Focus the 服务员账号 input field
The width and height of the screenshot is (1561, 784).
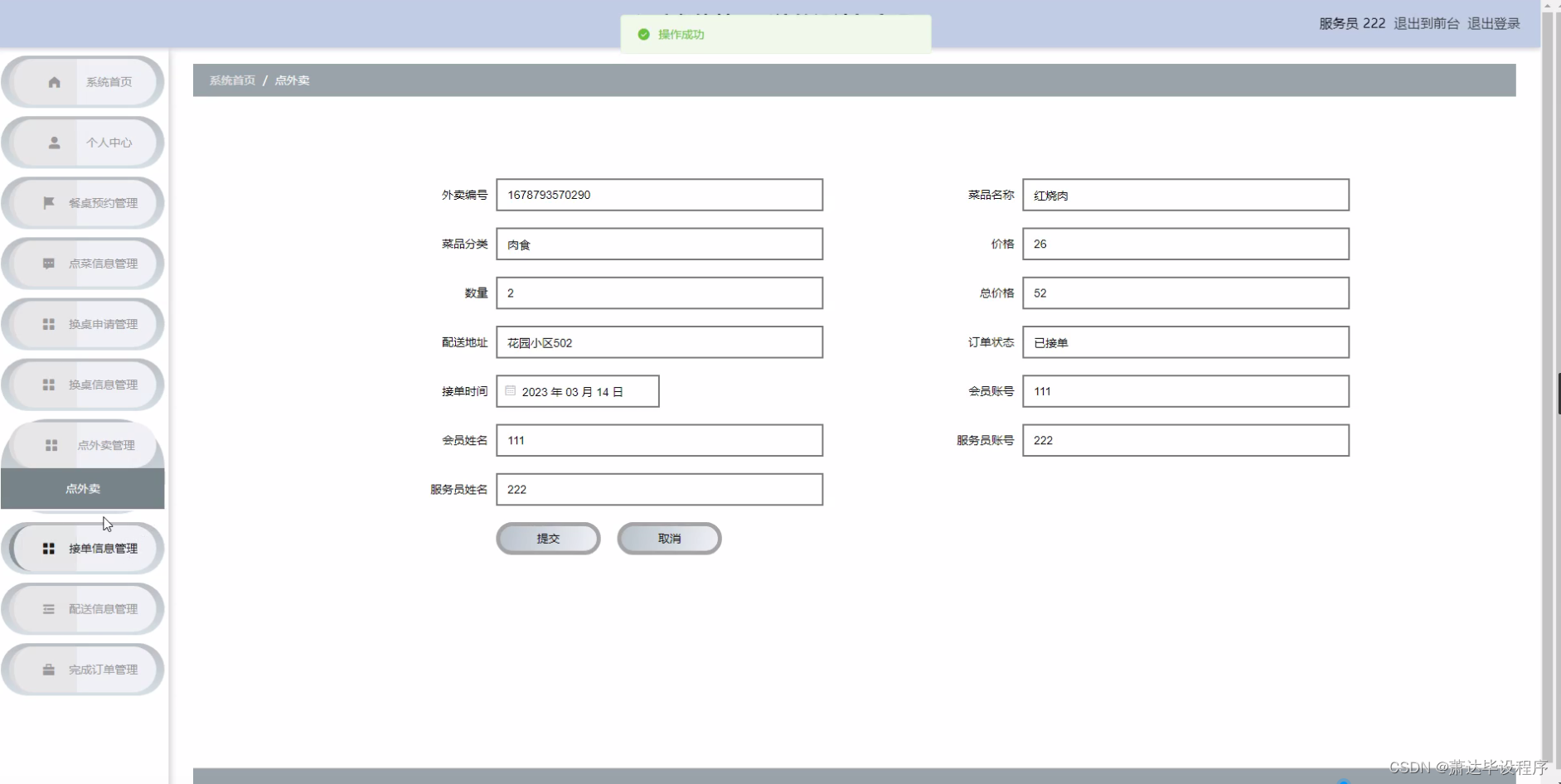click(1185, 440)
